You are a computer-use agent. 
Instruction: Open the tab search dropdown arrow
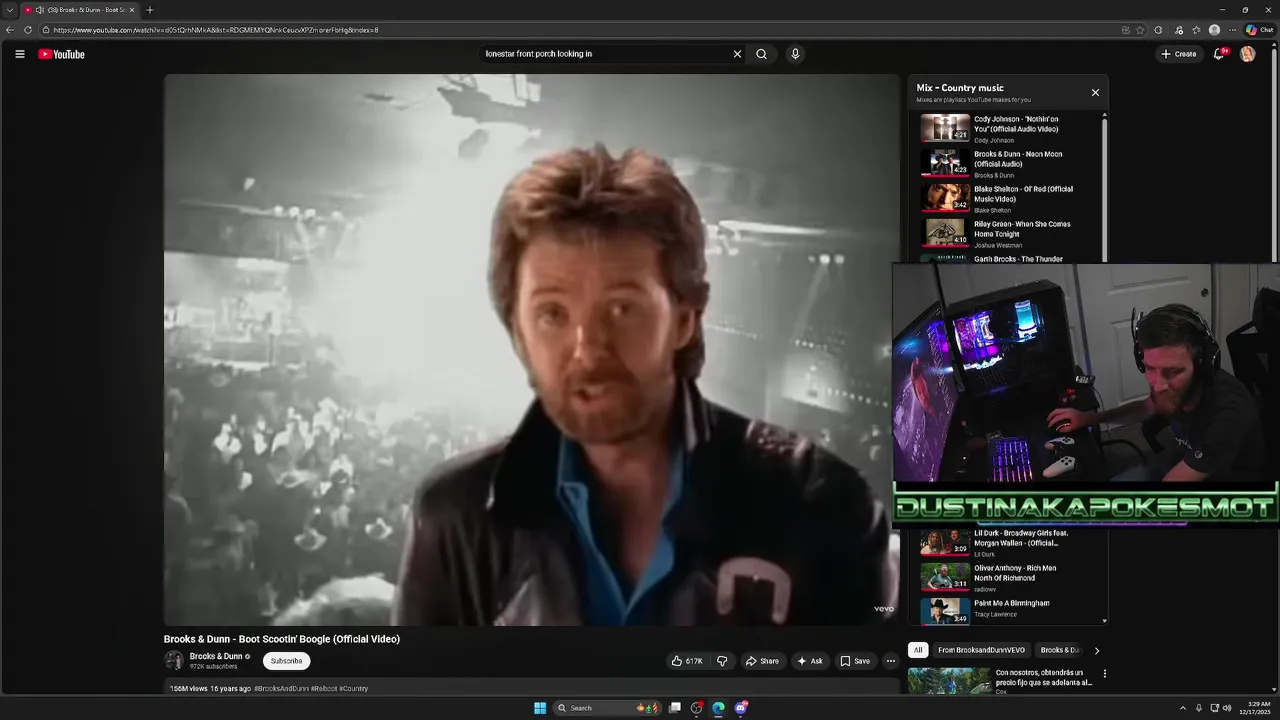tap(9, 10)
